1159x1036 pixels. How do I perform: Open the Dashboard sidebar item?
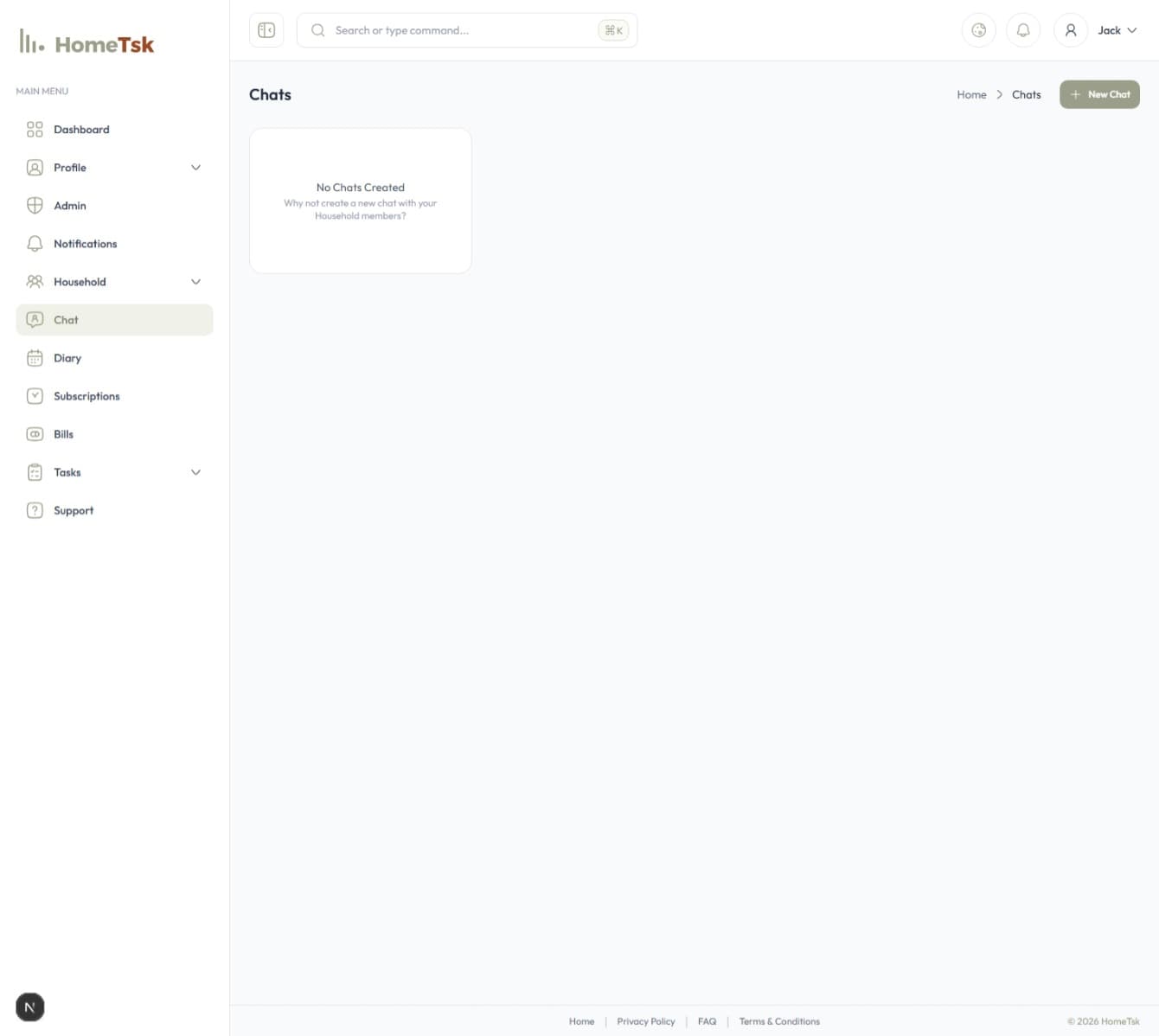point(81,130)
